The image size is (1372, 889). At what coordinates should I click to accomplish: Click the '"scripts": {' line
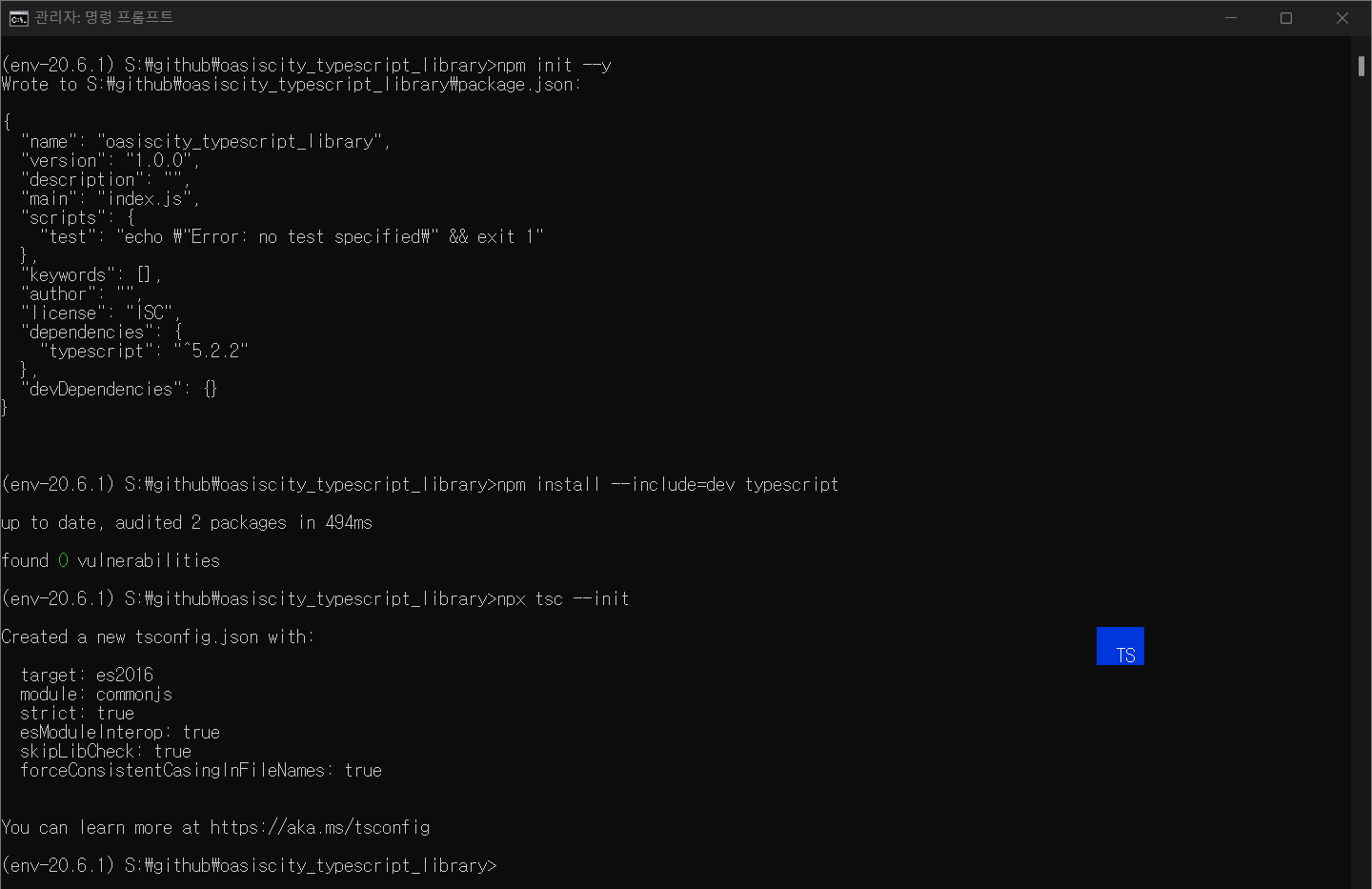tap(77, 217)
